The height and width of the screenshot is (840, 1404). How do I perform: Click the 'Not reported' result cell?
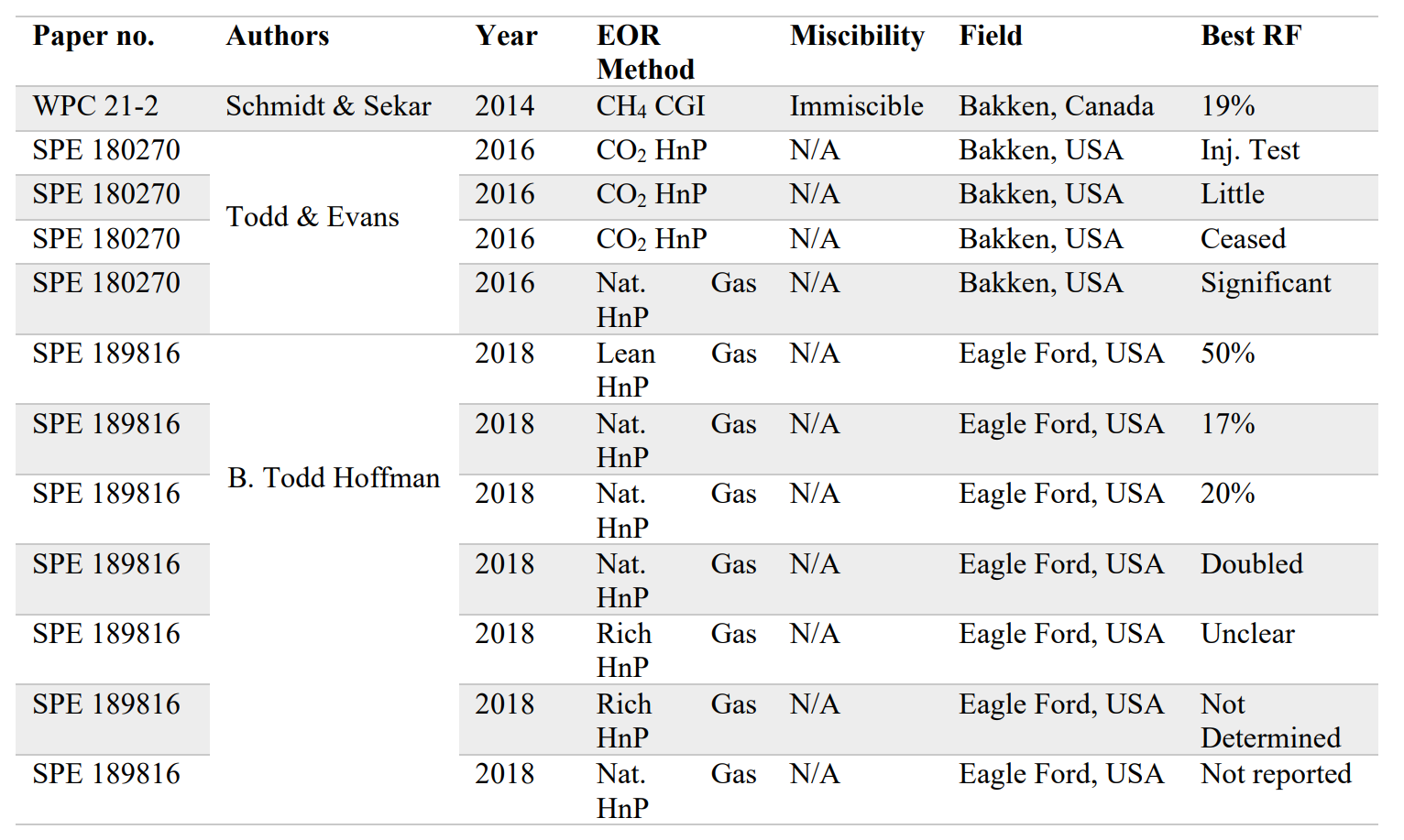(1276, 775)
